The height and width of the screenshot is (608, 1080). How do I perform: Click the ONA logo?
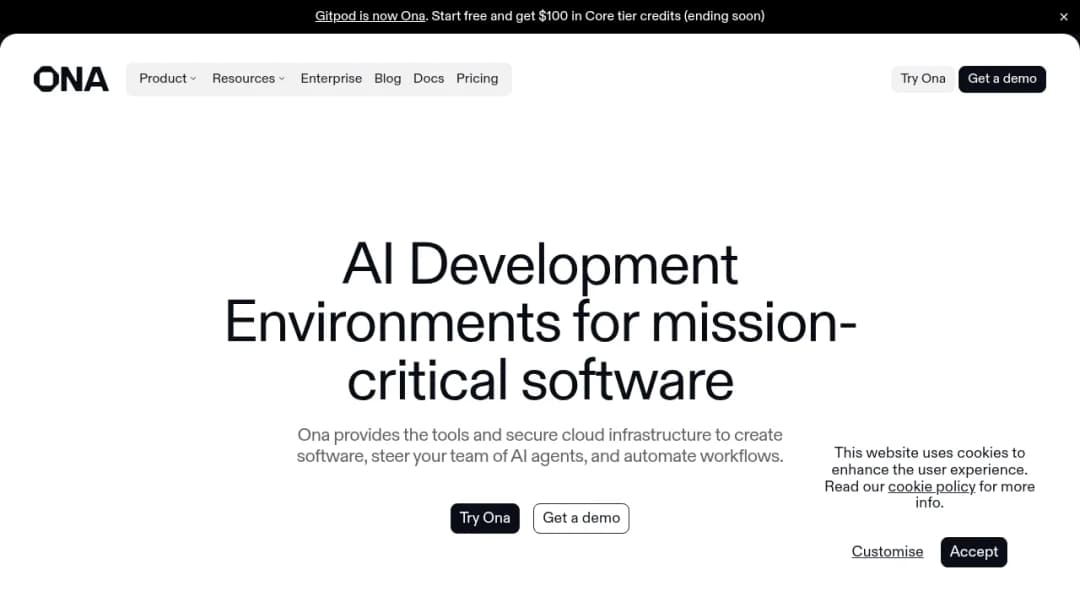(x=71, y=79)
